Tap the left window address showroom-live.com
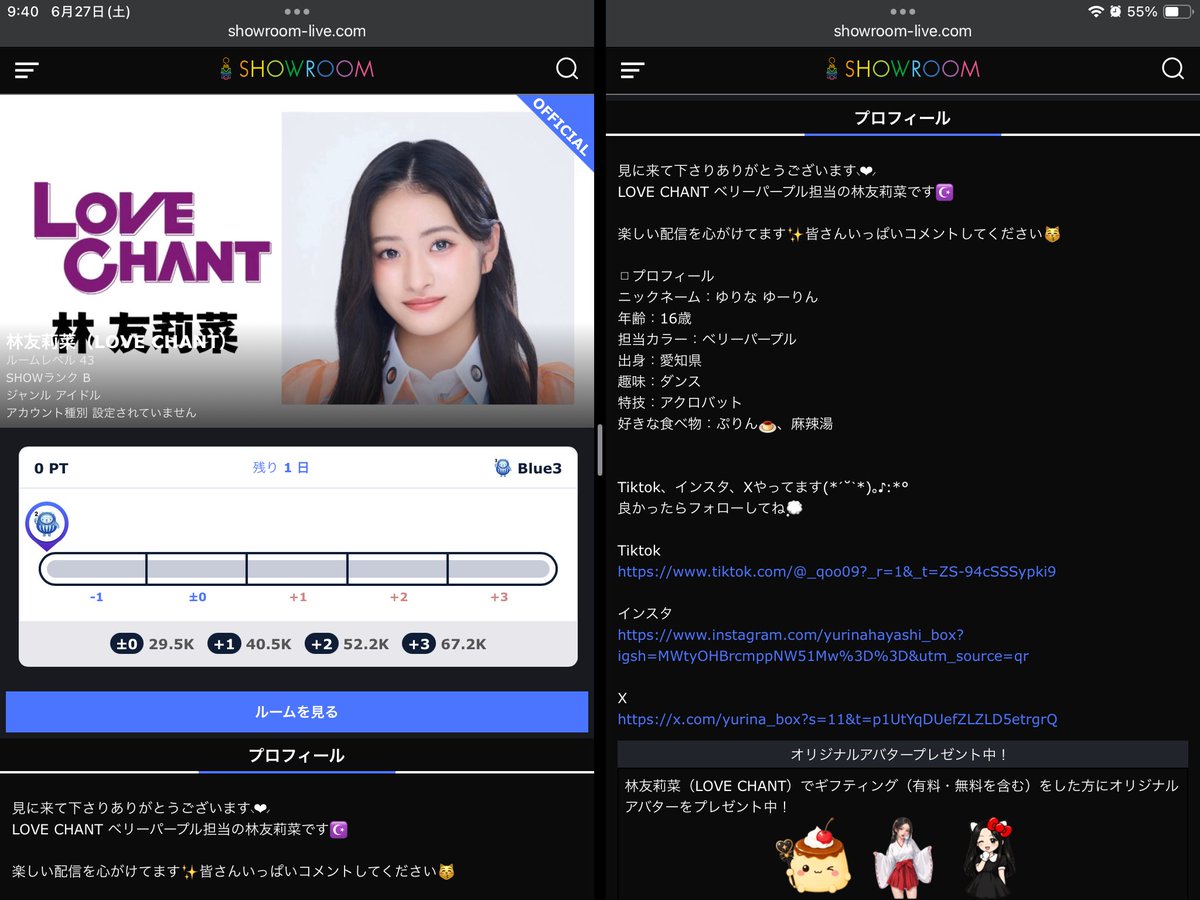Screen dimensions: 1200x900 coord(297,31)
